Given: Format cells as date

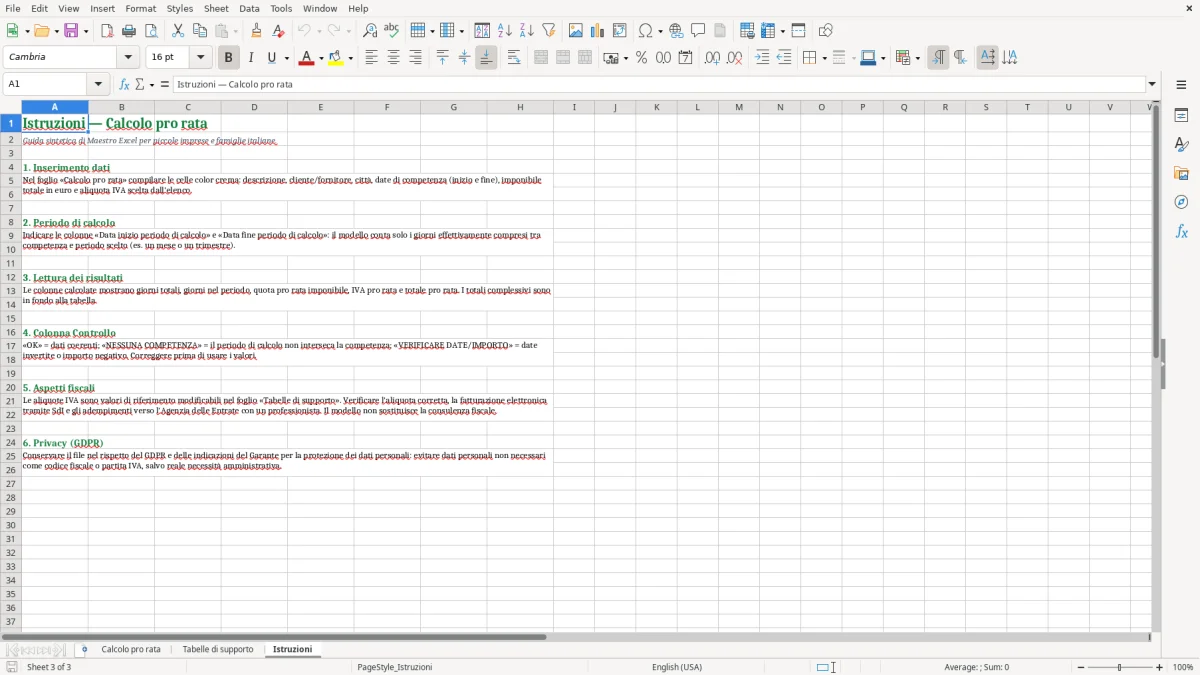Looking at the screenshot, I should pos(685,58).
